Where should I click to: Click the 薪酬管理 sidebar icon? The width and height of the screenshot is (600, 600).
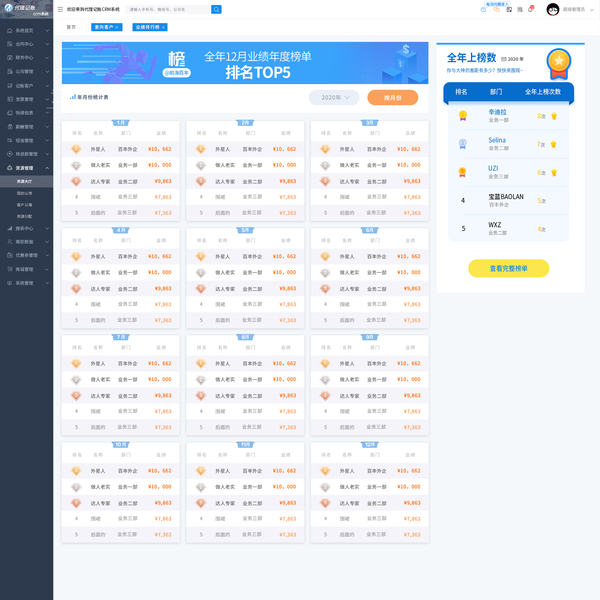[10, 127]
